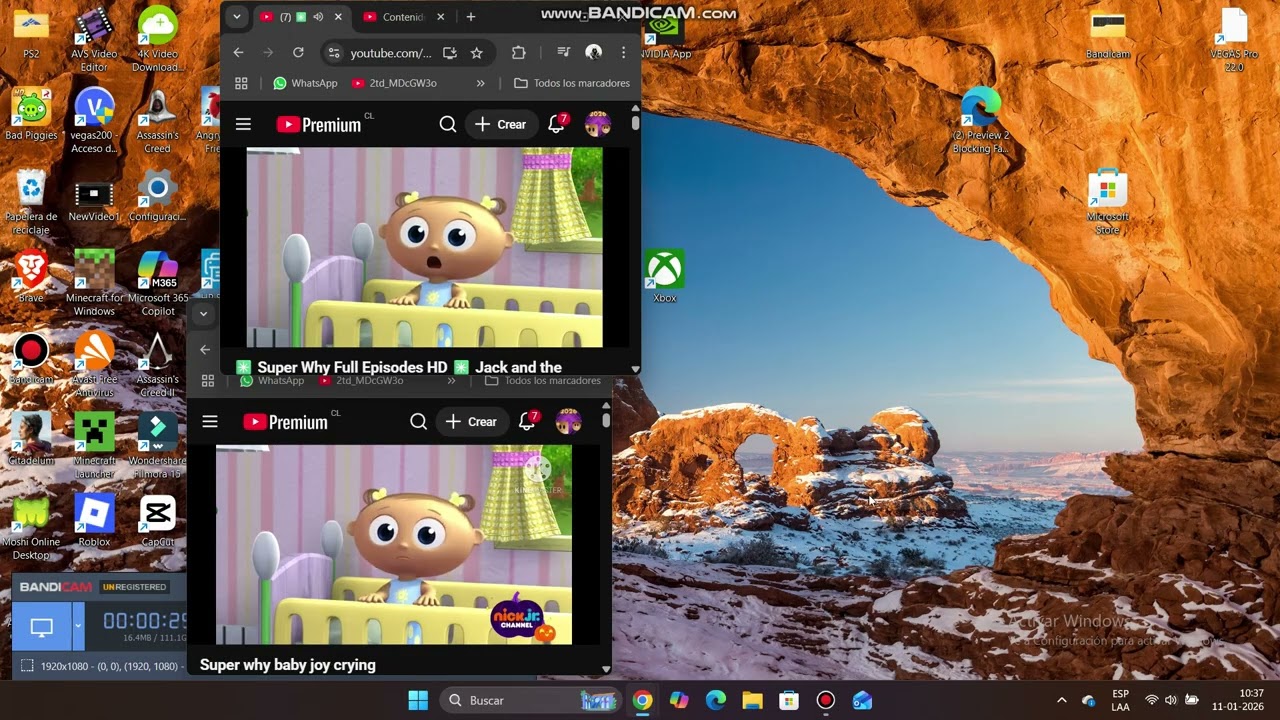Click the 'Crear' button in top window
The width and height of the screenshot is (1280, 720).
point(500,124)
